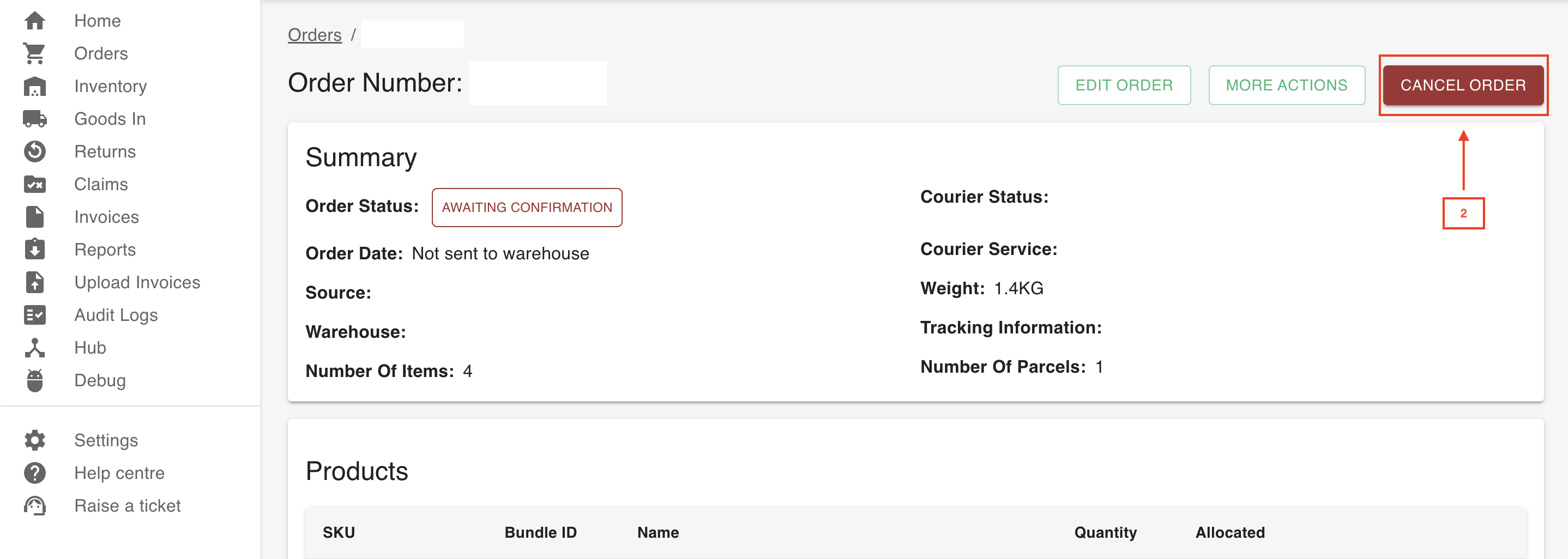Click the Debug bug icon
This screenshot has height=559, width=1568.
(35, 381)
